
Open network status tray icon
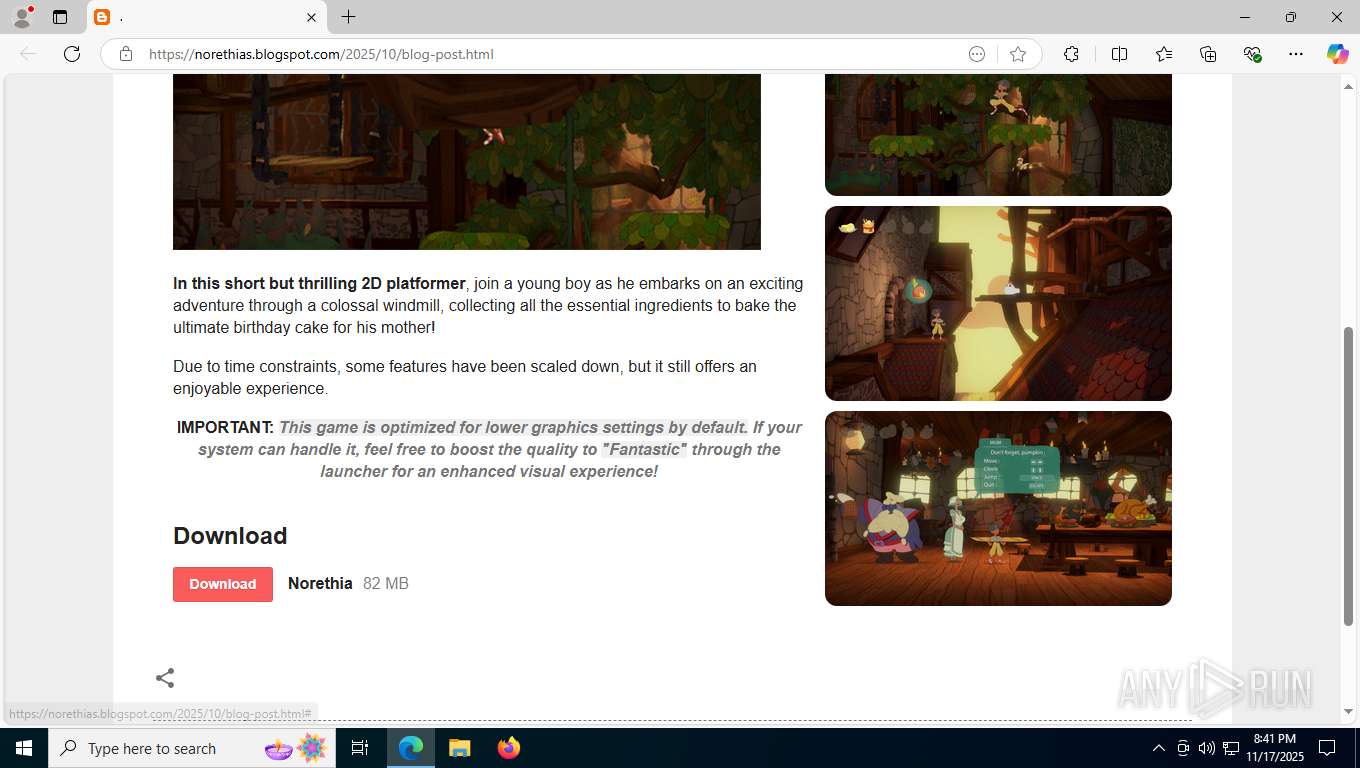point(1231,748)
